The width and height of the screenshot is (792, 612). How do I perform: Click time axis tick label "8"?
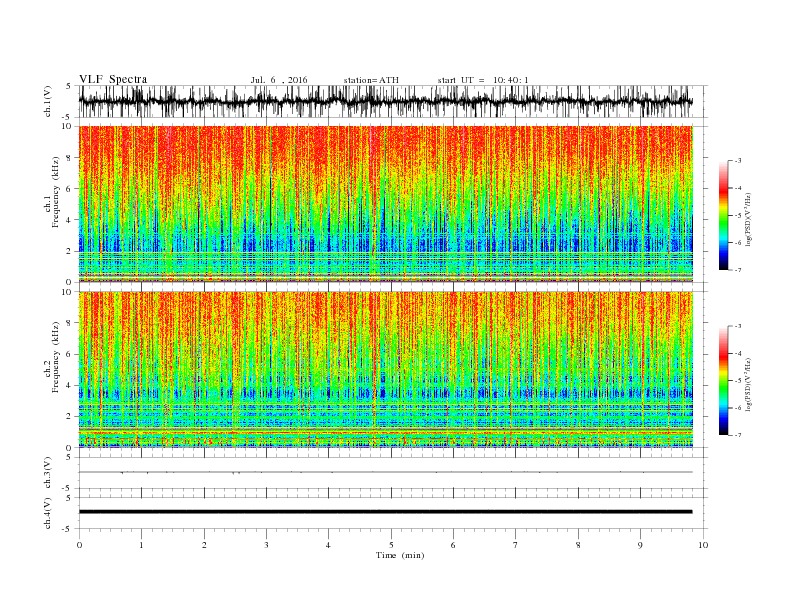(x=578, y=545)
